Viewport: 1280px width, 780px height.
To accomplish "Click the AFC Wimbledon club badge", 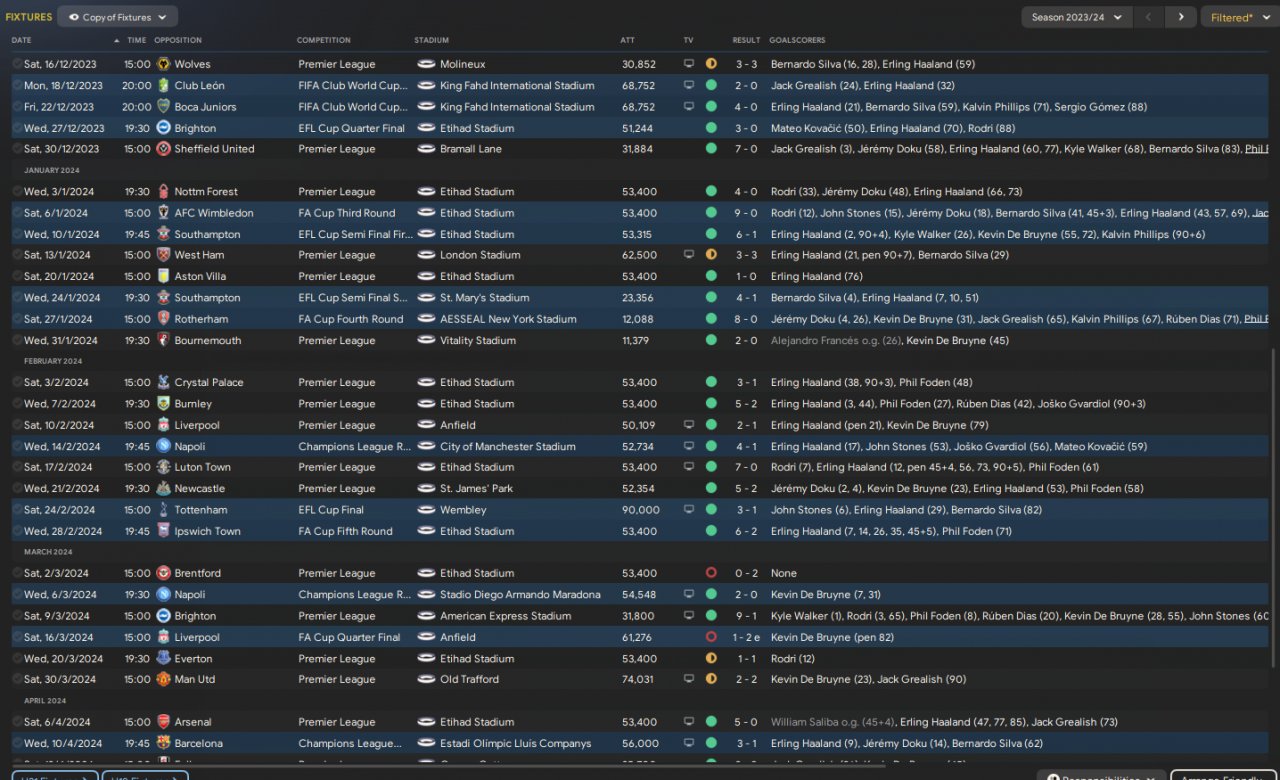I will (x=163, y=213).
